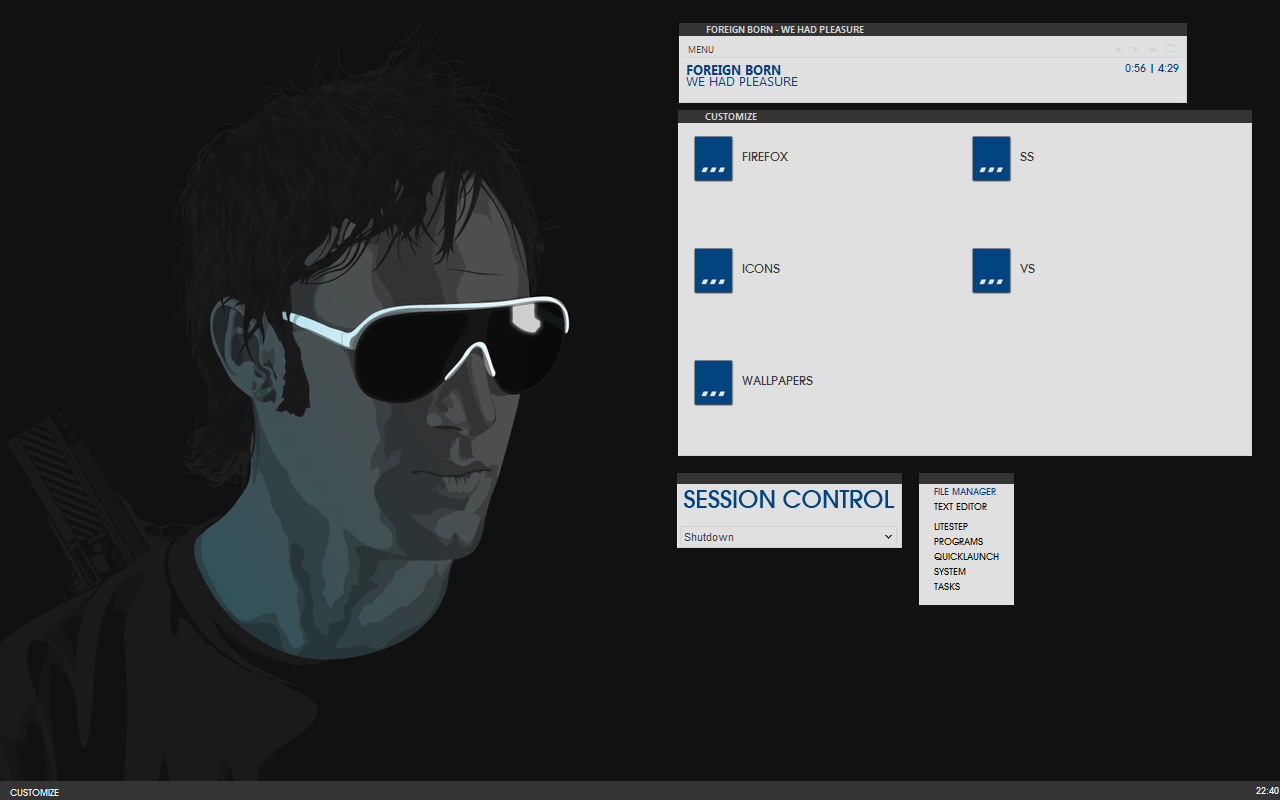Click the ICONS label text
This screenshot has width=1280, height=800.
(x=761, y=269)
